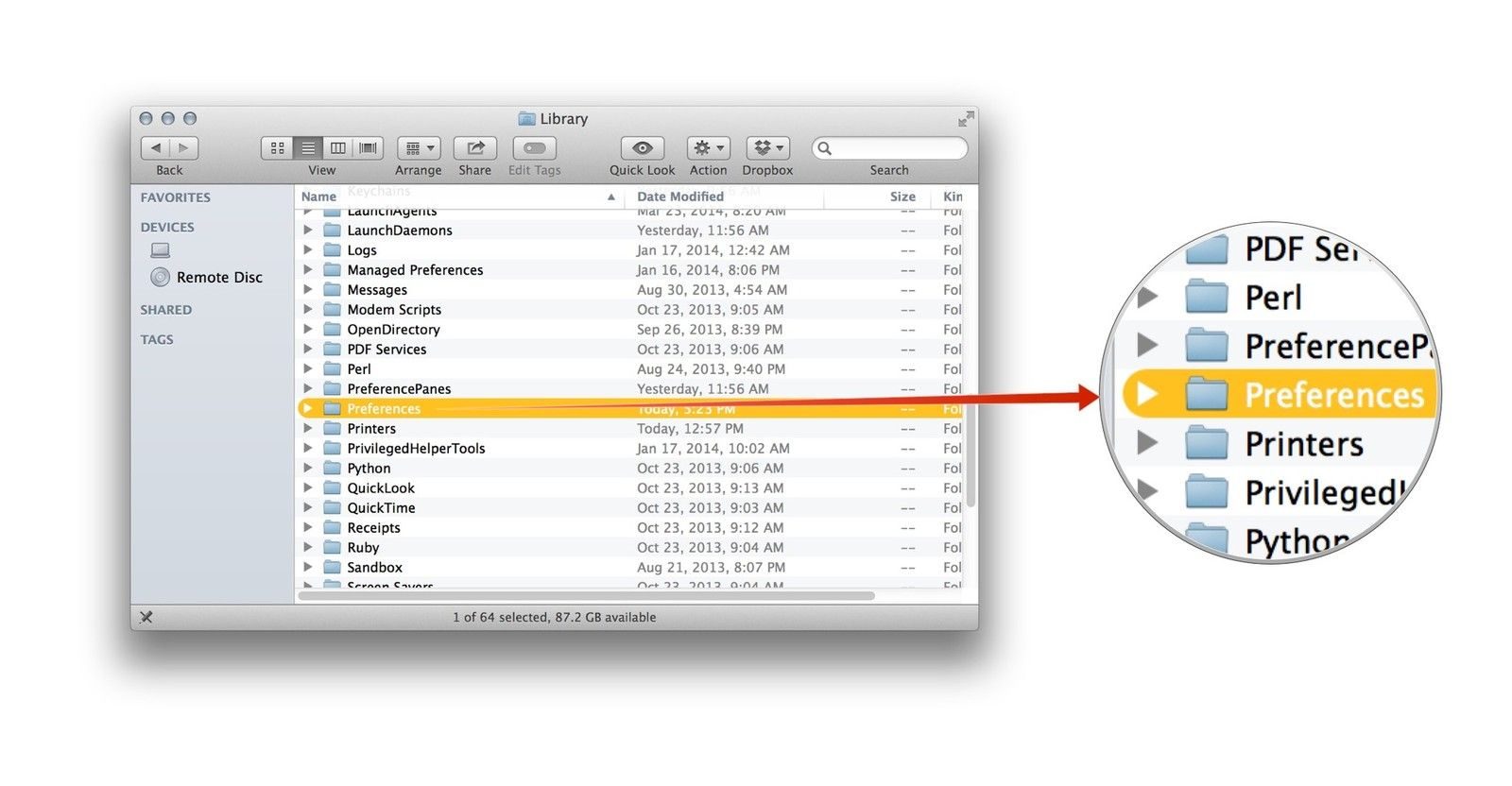Switch to column view mode
Viewport: 1512px width, 786px height.
click(337, 148)
